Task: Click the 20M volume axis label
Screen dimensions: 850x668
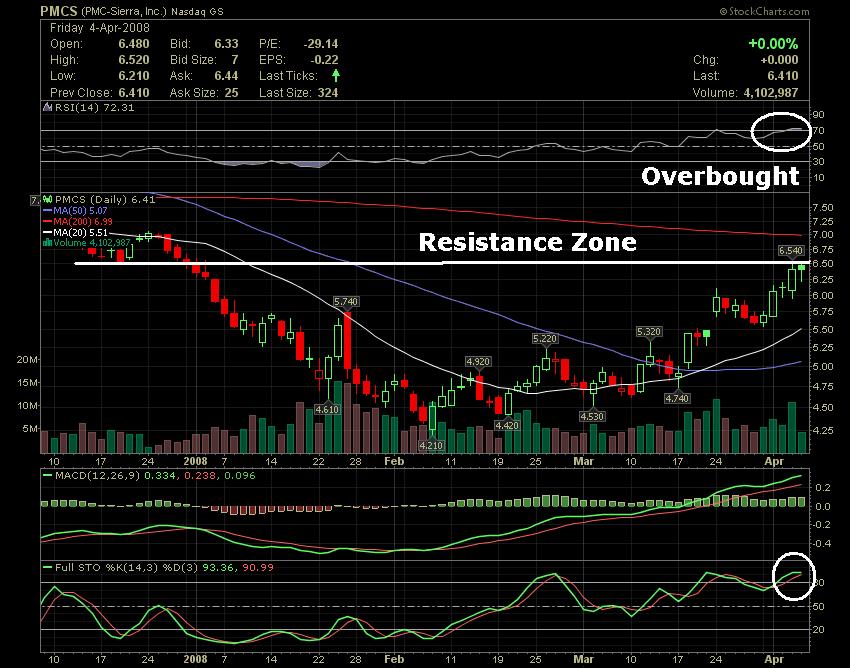Action: [27, 360]
